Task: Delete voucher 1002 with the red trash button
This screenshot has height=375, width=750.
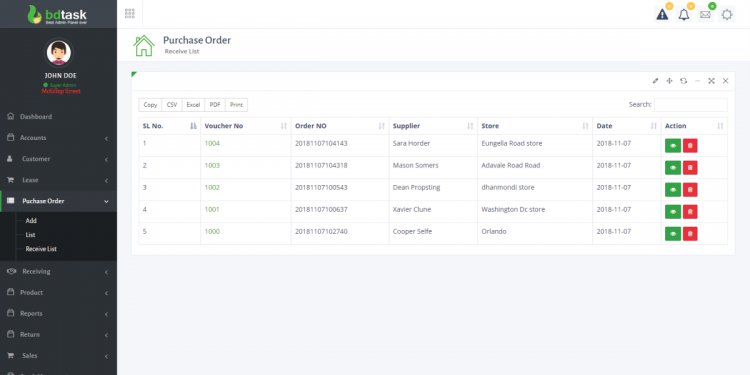Action: click(x=690, y=189)
